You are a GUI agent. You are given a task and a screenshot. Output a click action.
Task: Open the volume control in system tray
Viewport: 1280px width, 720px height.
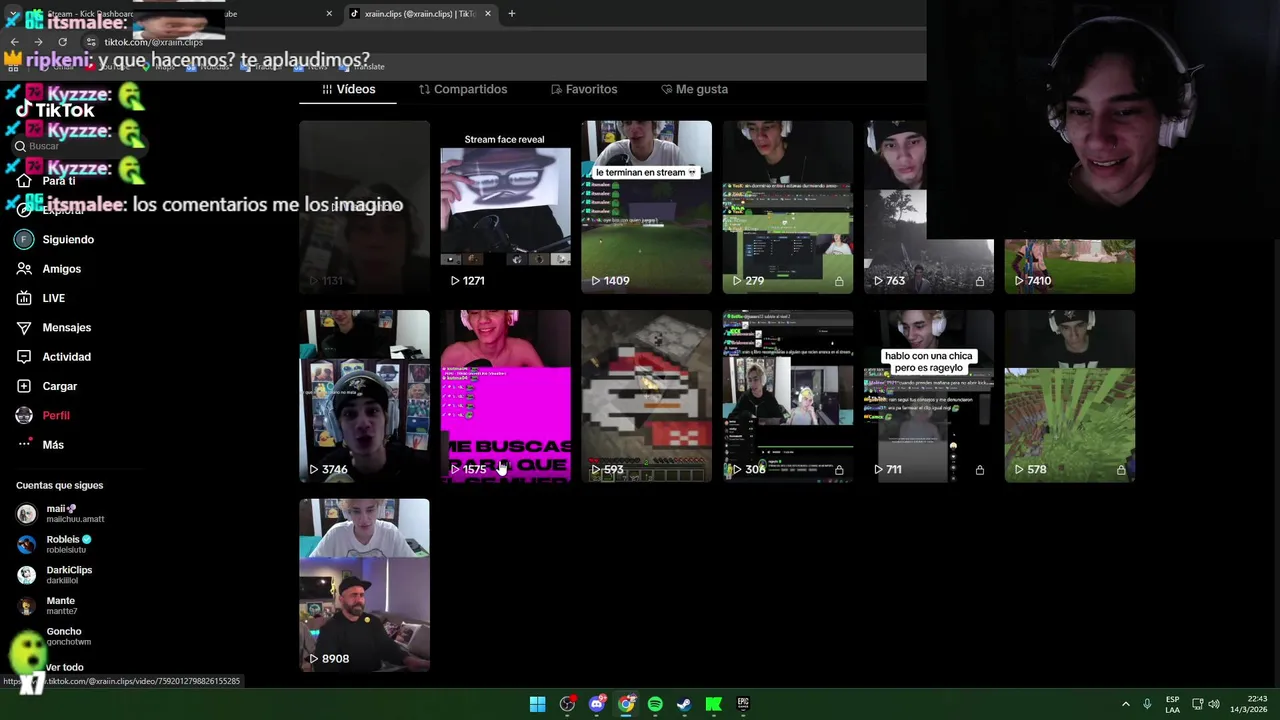(1214, 704)
